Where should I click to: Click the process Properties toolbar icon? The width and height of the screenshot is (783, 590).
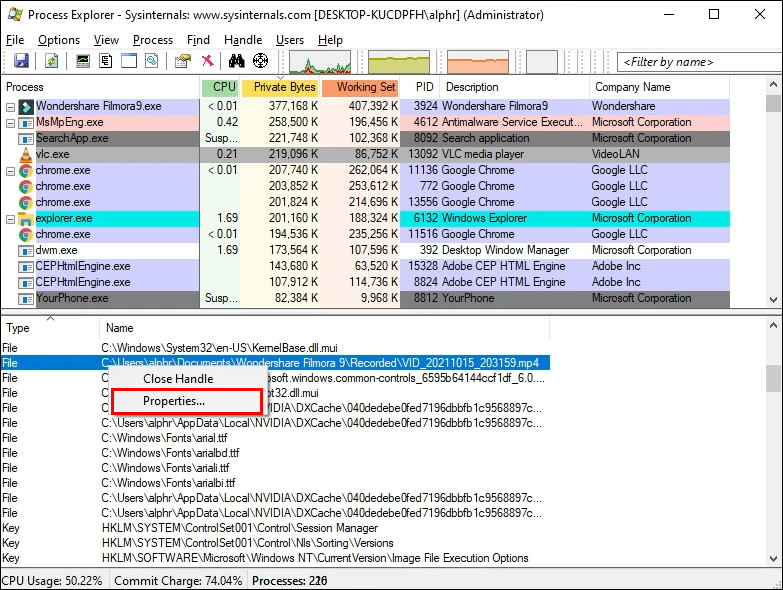click(182, 61)
